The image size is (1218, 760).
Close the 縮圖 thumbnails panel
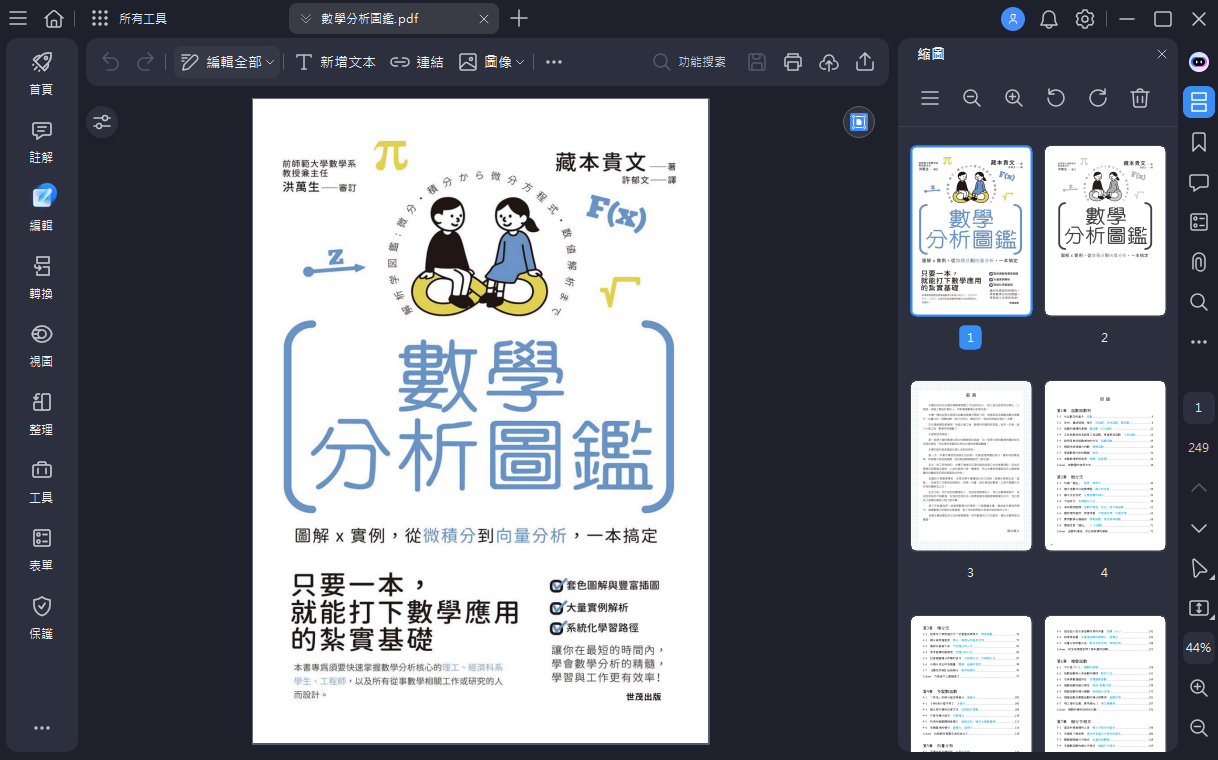pyautogui.click(x=1162, y=54)
